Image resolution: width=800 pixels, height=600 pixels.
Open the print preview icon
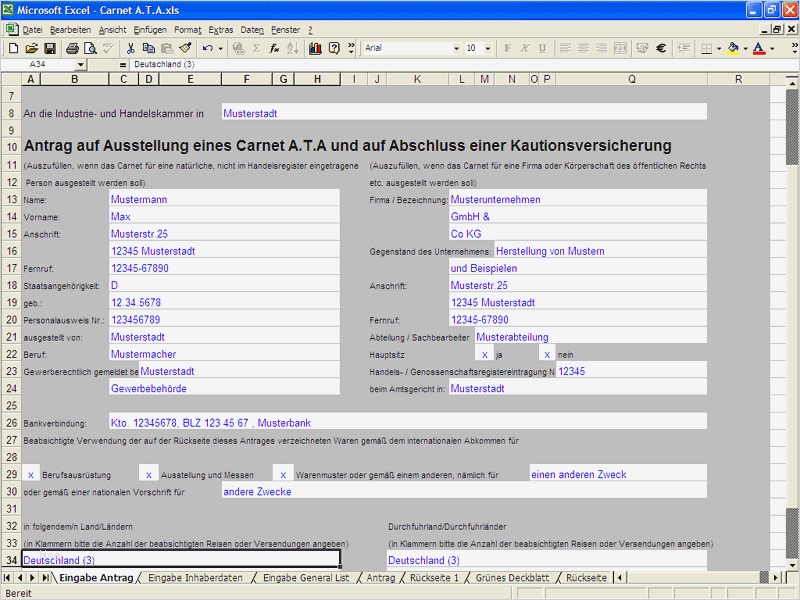[x=90, y=47]
